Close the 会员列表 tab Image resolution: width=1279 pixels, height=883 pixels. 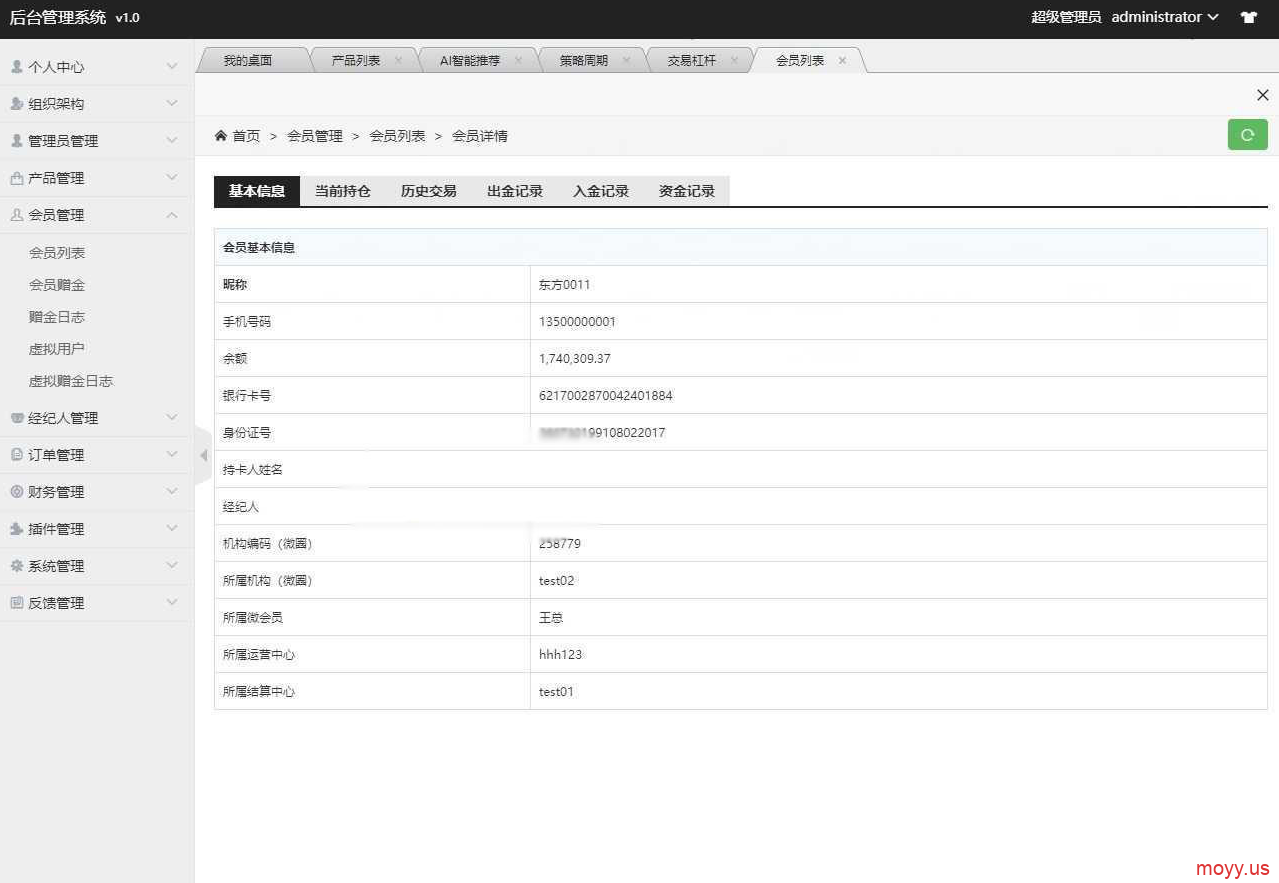coord(842,60)
